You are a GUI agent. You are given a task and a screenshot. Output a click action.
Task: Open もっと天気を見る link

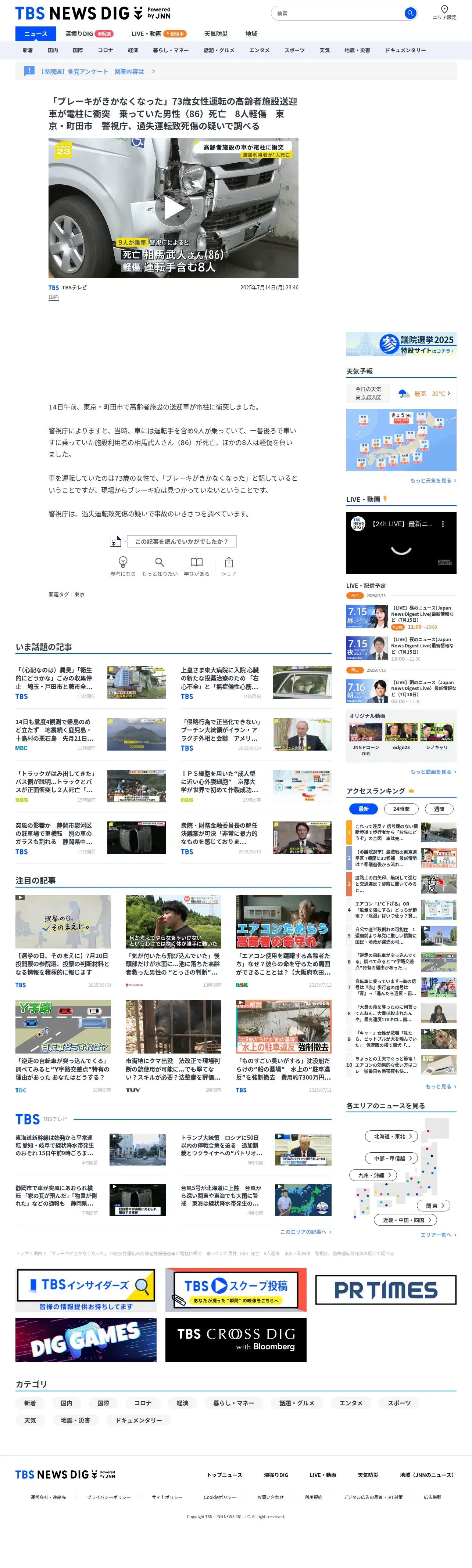[x=433, y=481]
